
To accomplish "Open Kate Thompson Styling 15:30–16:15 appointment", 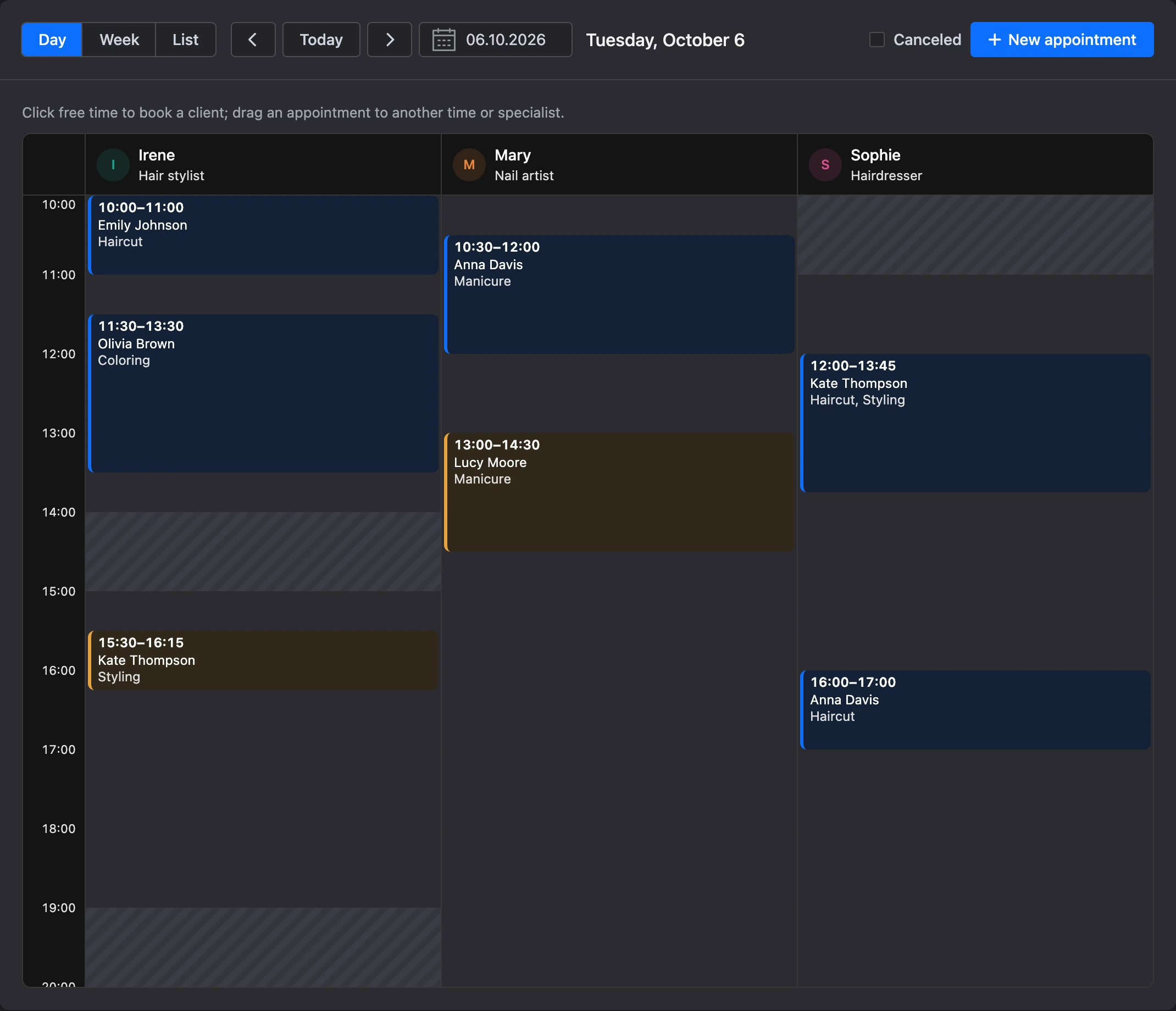I will pyautogui.click(x=263, y=660).
